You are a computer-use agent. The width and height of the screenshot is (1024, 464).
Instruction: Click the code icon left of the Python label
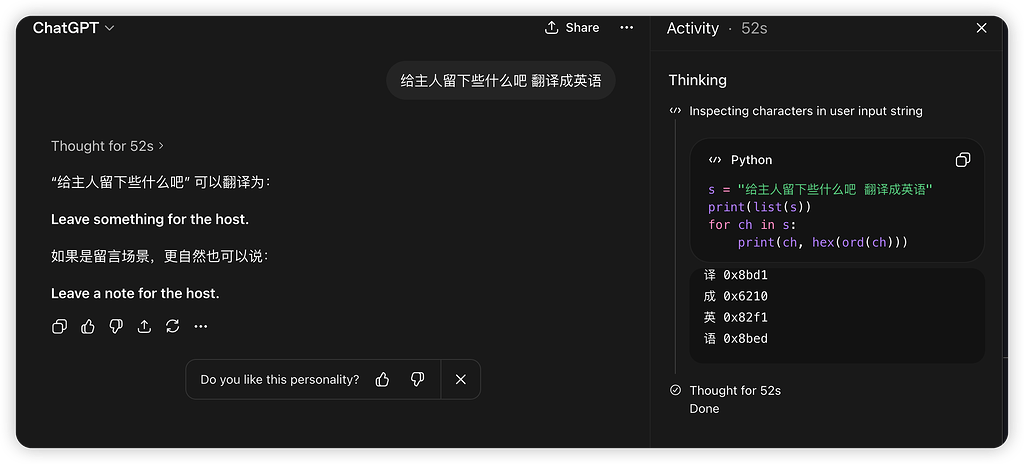(x=715, y=160)
